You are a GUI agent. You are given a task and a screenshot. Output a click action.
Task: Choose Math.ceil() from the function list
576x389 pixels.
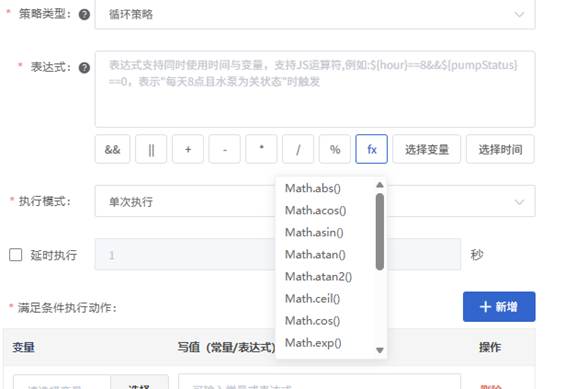pyautogui.click(x=312, y=299)
